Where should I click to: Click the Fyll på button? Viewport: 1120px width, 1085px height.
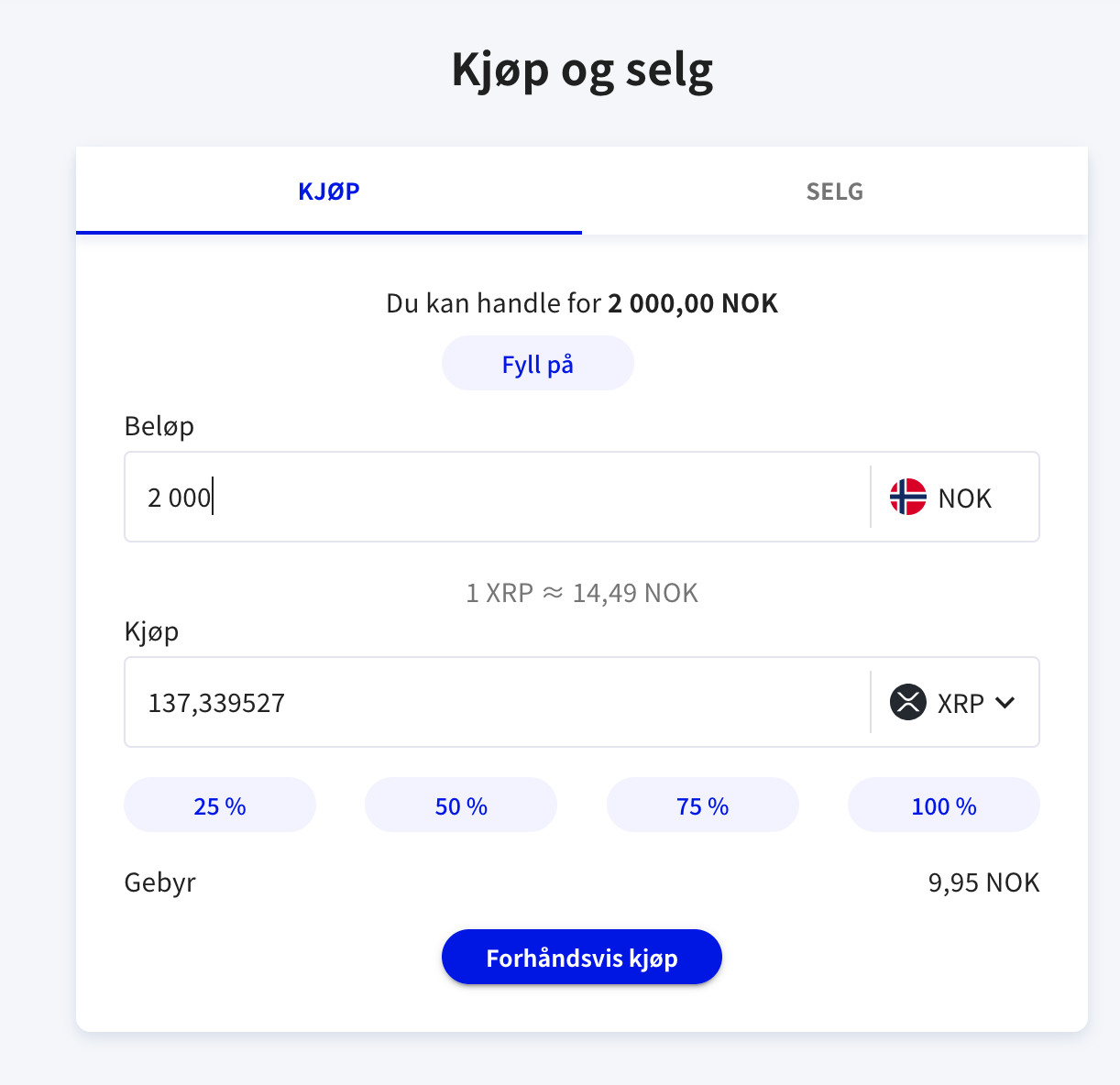(x=538, y=363)
